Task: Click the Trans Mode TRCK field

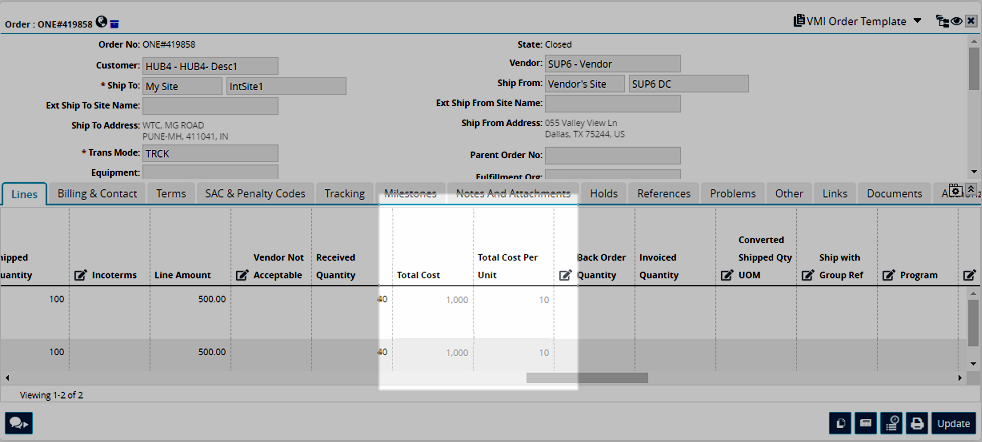Action: coord(210,153)
